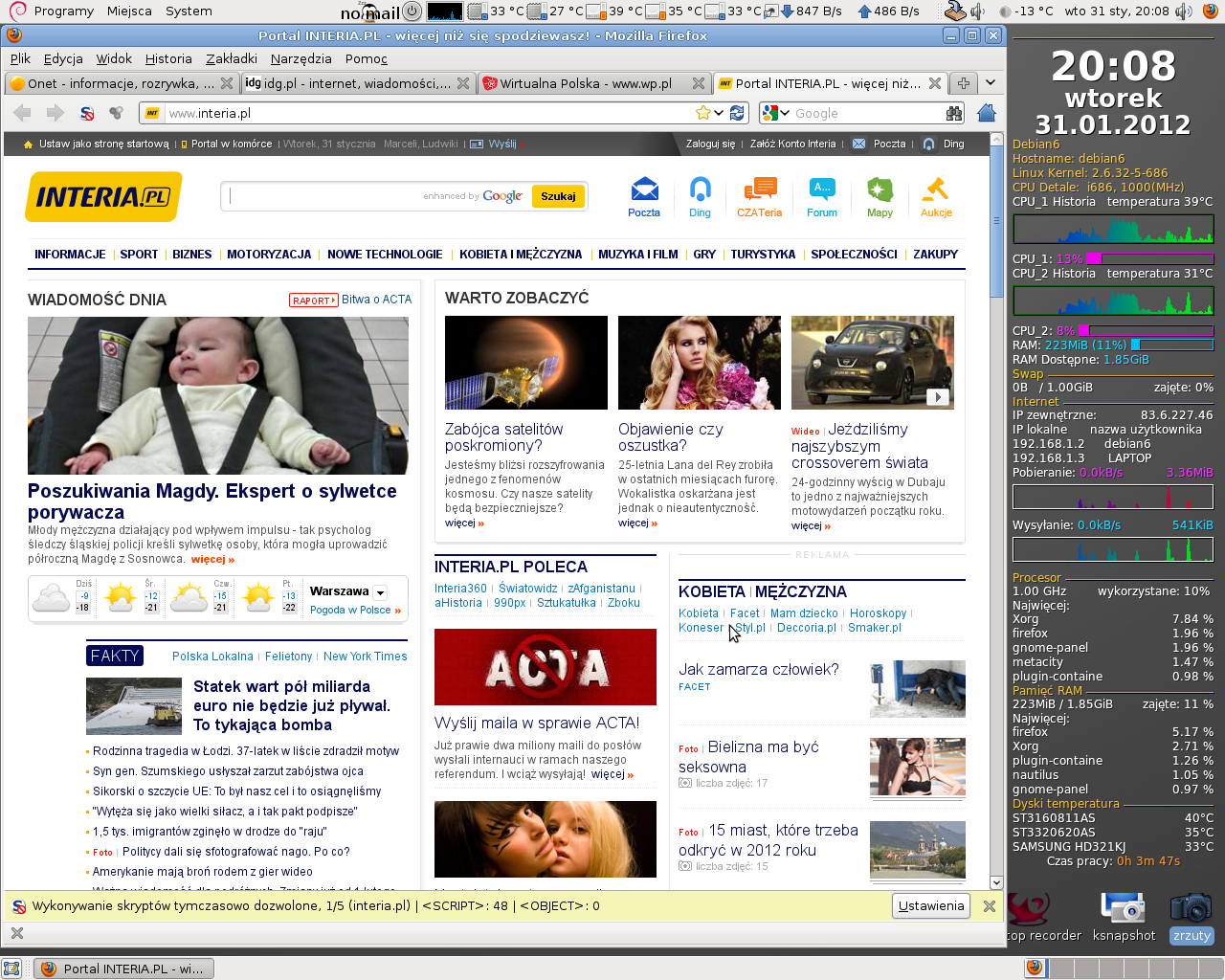1225x980 pixels.
Task: Click the Firefox icon in bottom right tray
Action: [1035, 968]
